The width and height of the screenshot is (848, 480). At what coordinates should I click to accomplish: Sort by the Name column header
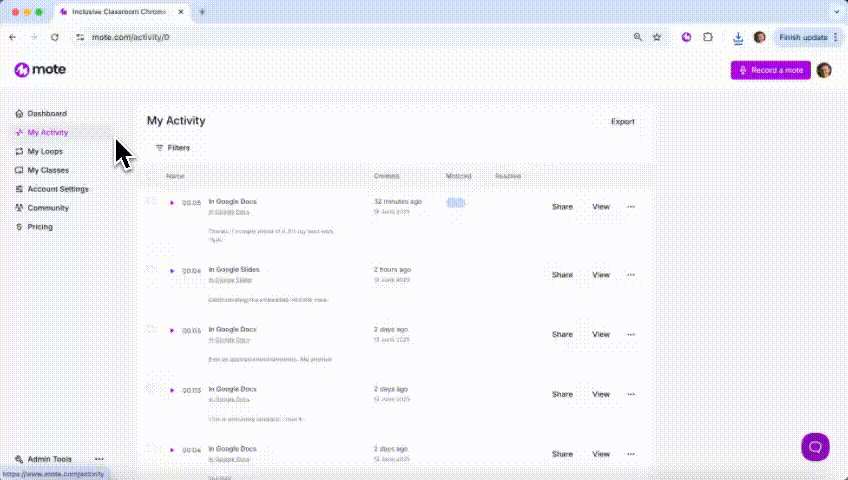pos(175,176)
